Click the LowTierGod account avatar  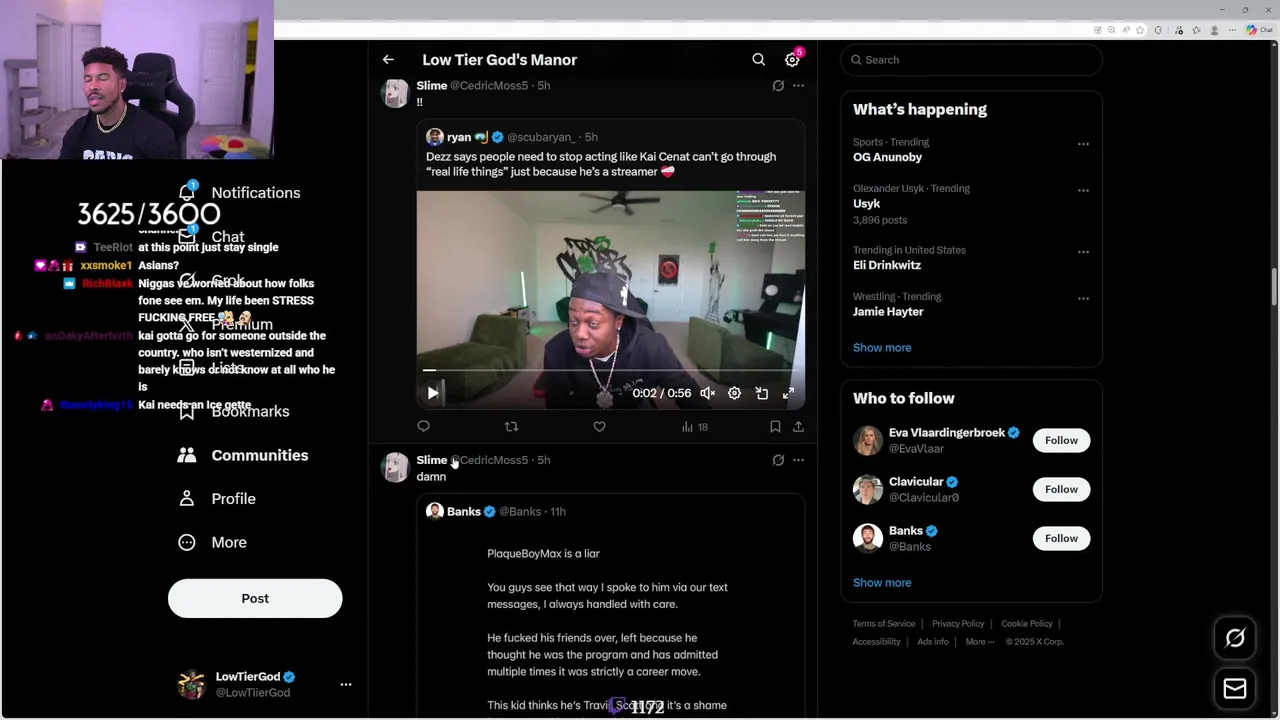point(191,685)
